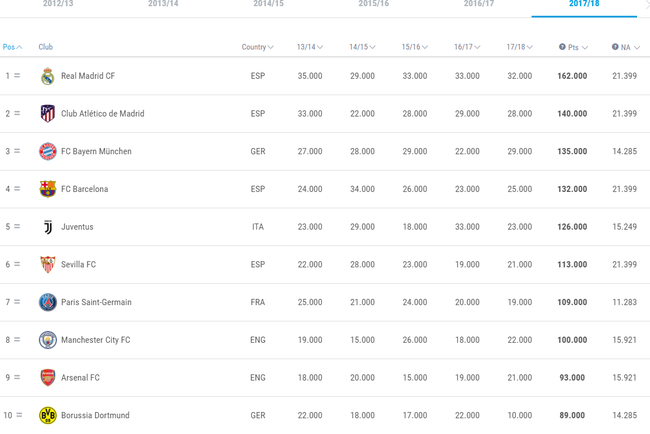Click Manchester City's 26.000 value for 15/16

click(415, 340)
